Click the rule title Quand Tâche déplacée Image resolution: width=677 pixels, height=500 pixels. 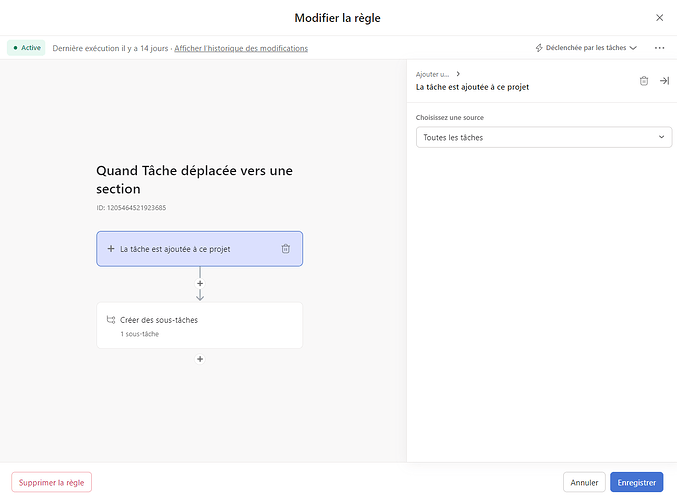point(194,180)
